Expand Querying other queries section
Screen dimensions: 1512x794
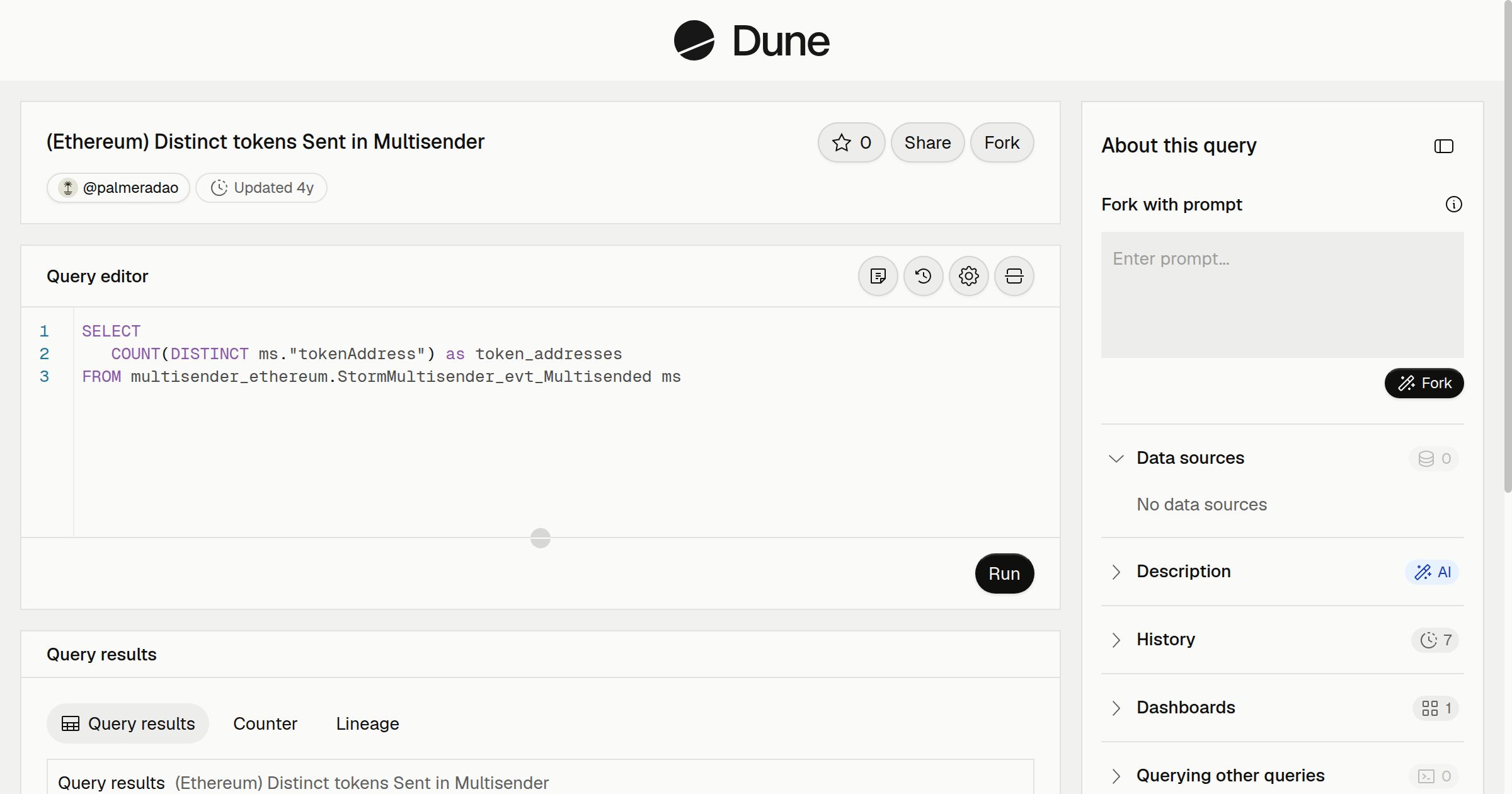[1116, 776]
